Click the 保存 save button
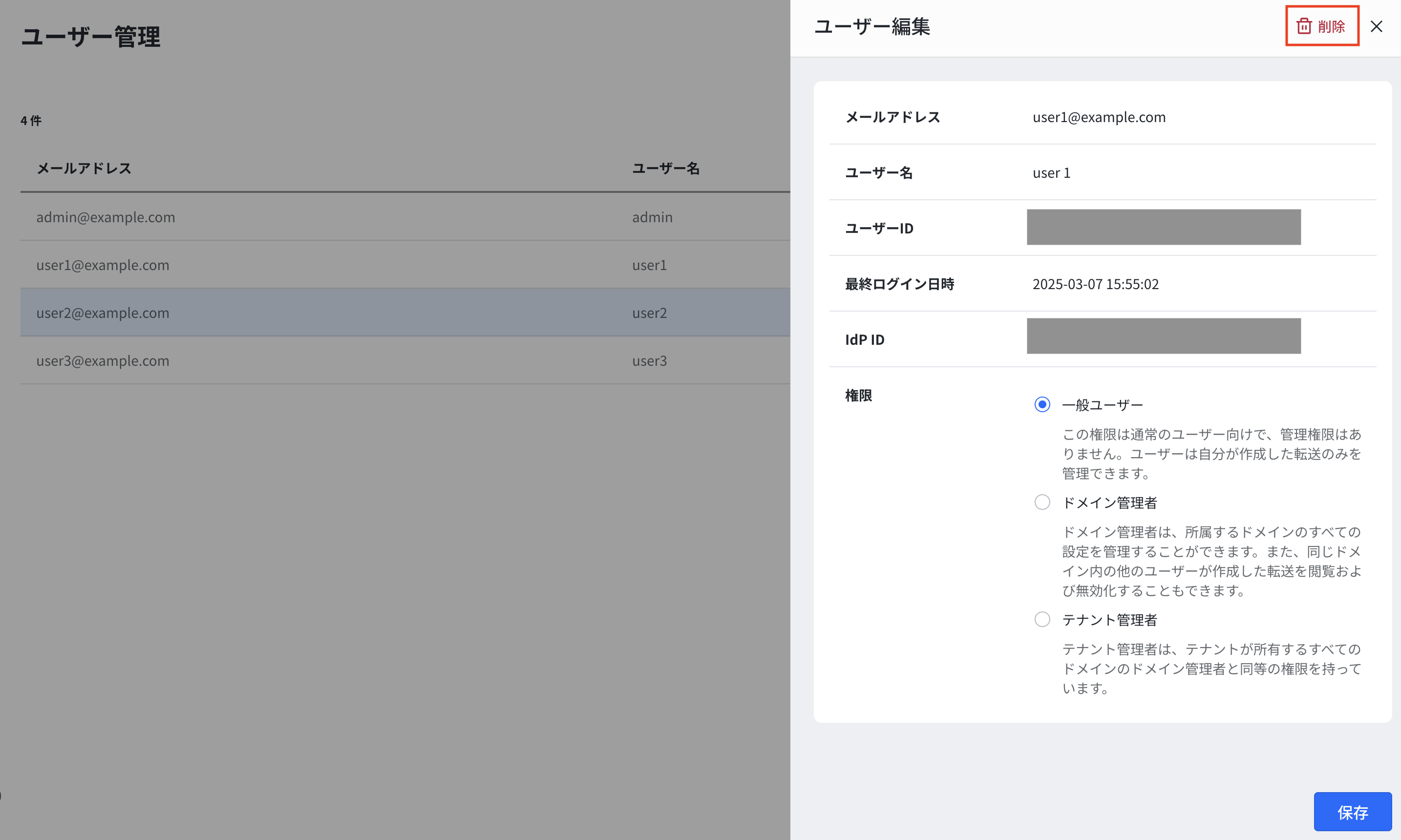 (1352, 812)
